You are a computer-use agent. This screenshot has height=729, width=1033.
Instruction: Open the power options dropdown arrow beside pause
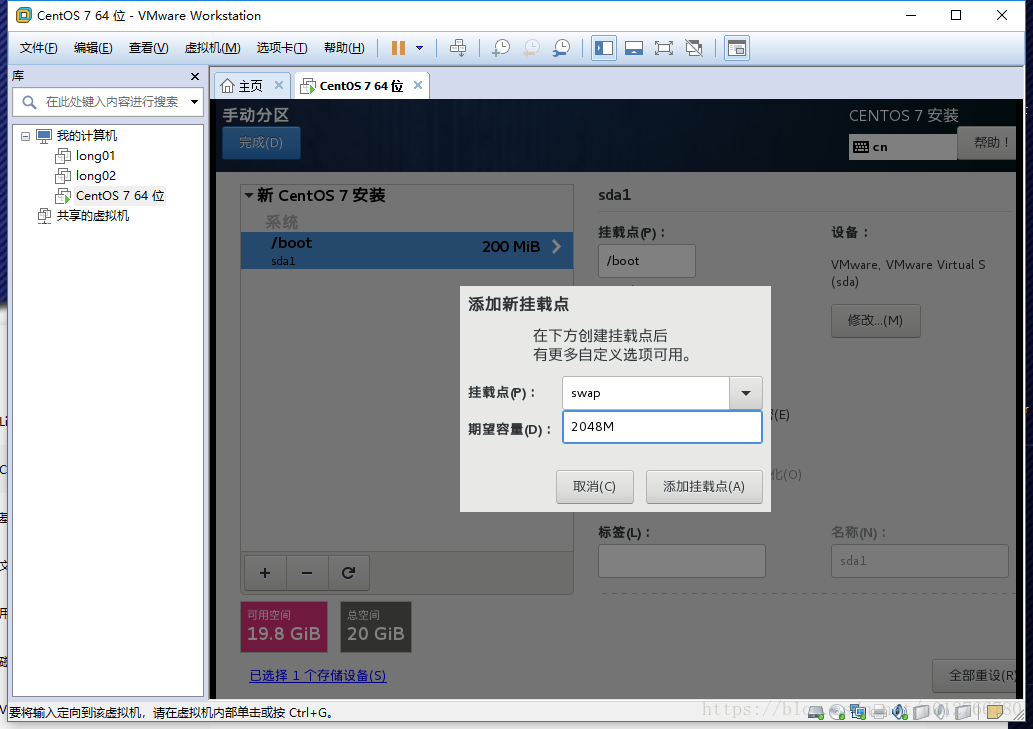pyautogui.click(x=419, y=47)
